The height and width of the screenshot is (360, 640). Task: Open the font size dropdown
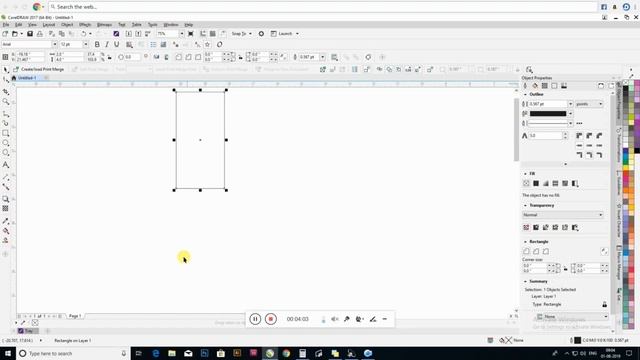(x=86, y=44)
